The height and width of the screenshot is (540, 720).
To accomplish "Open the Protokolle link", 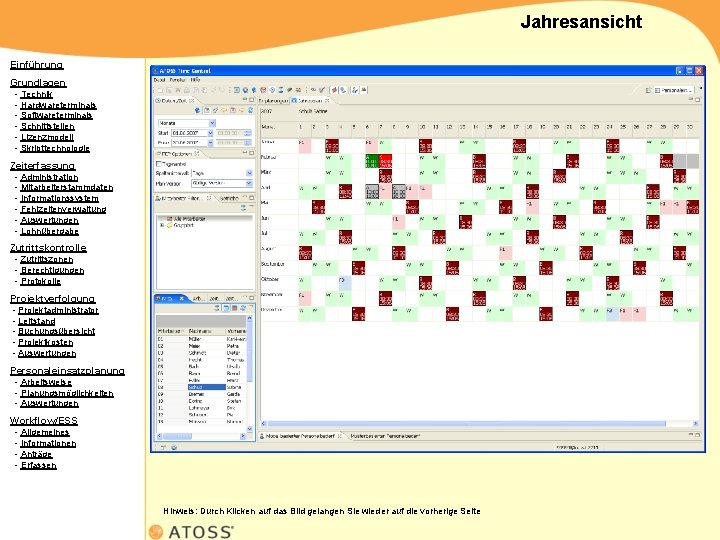I will tap(40, 281).
